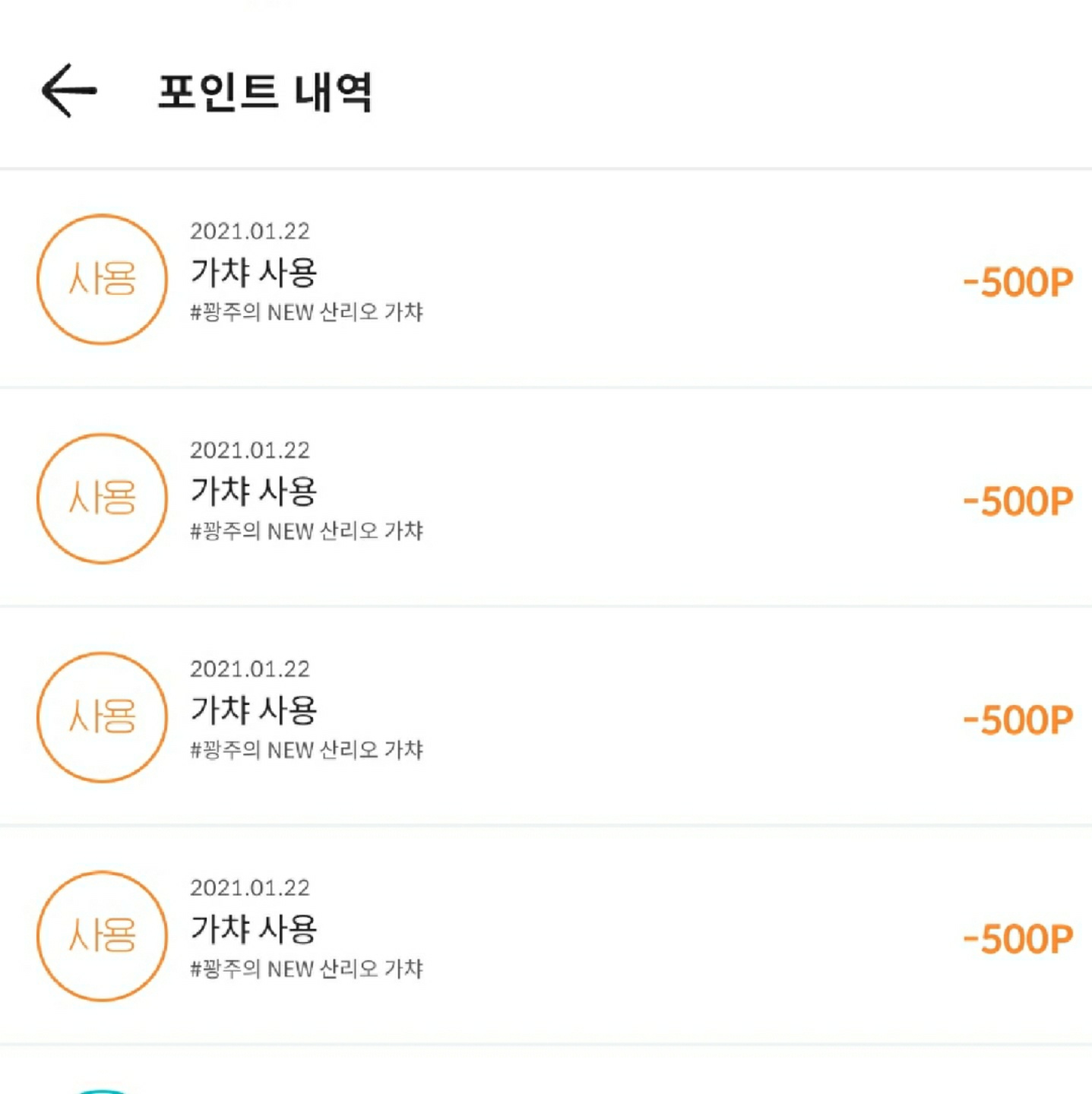1092x1094 pixels.
Task: Tap fourth entry's #꽝주의 NEW 산리오 가챠 tag
Action: (x=306, y=969)
